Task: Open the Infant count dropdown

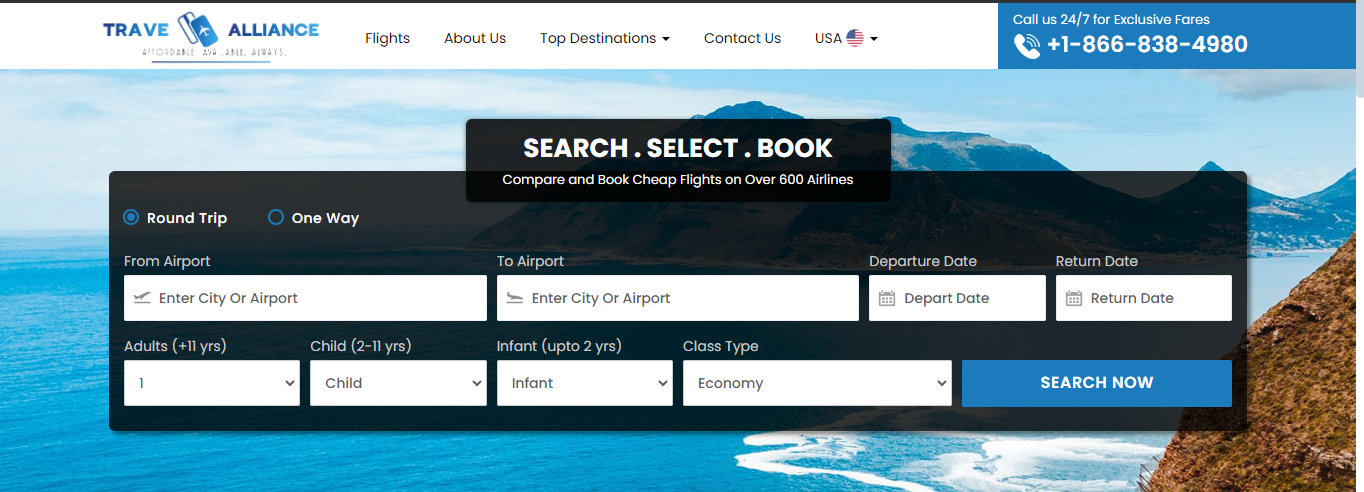Action: [x=585, y=383]
